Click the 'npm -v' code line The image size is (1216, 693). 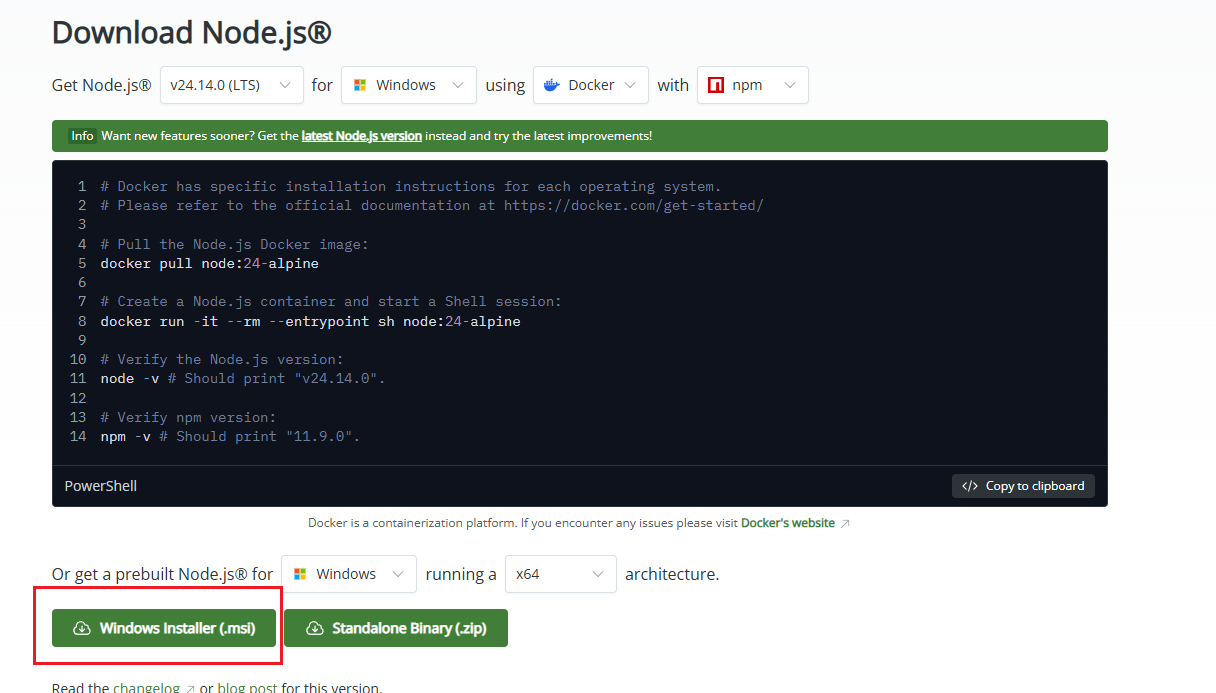(230, 437)
